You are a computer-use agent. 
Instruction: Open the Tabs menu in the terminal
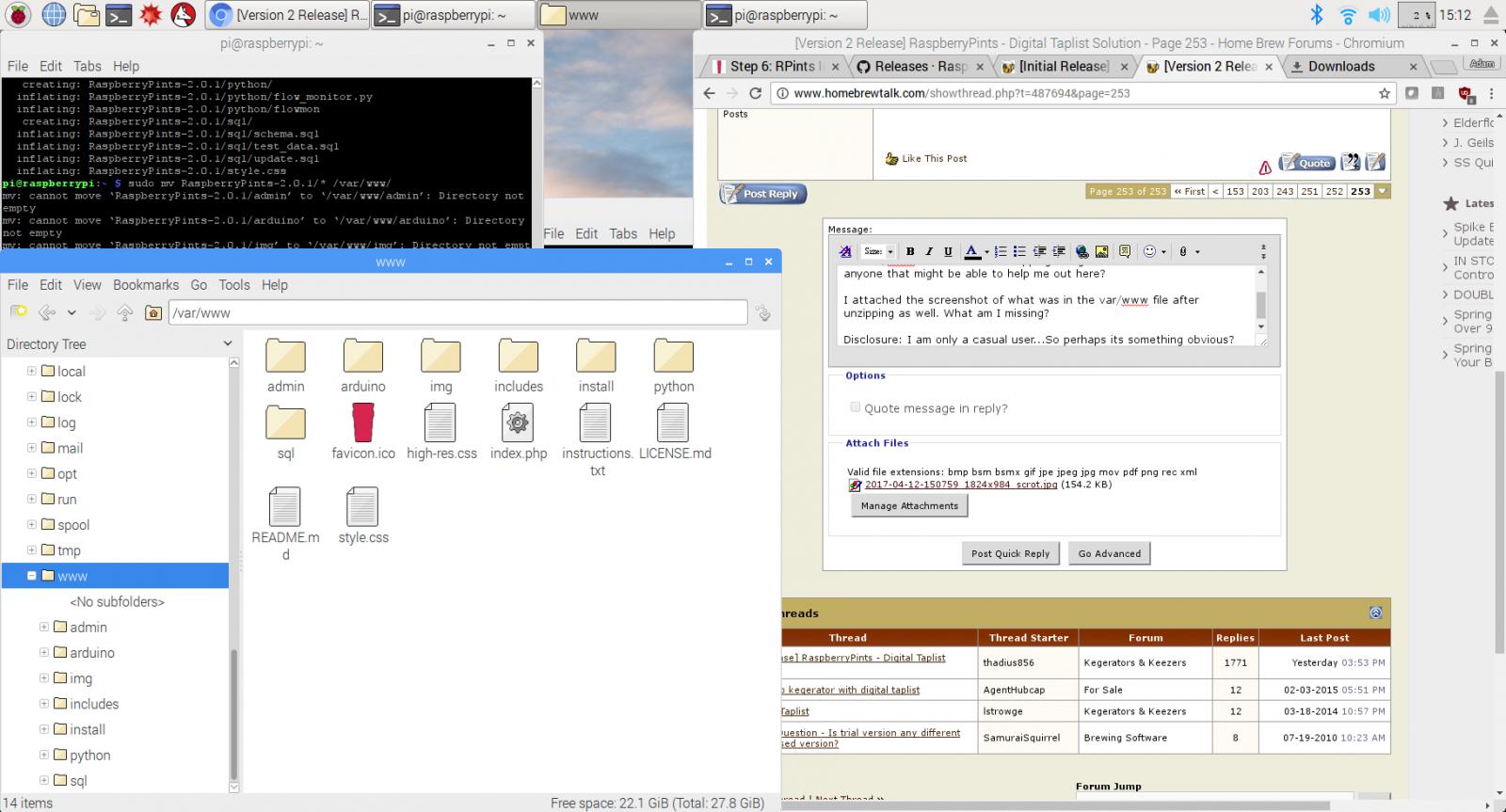pyautogui.click(x=88, y=66)
